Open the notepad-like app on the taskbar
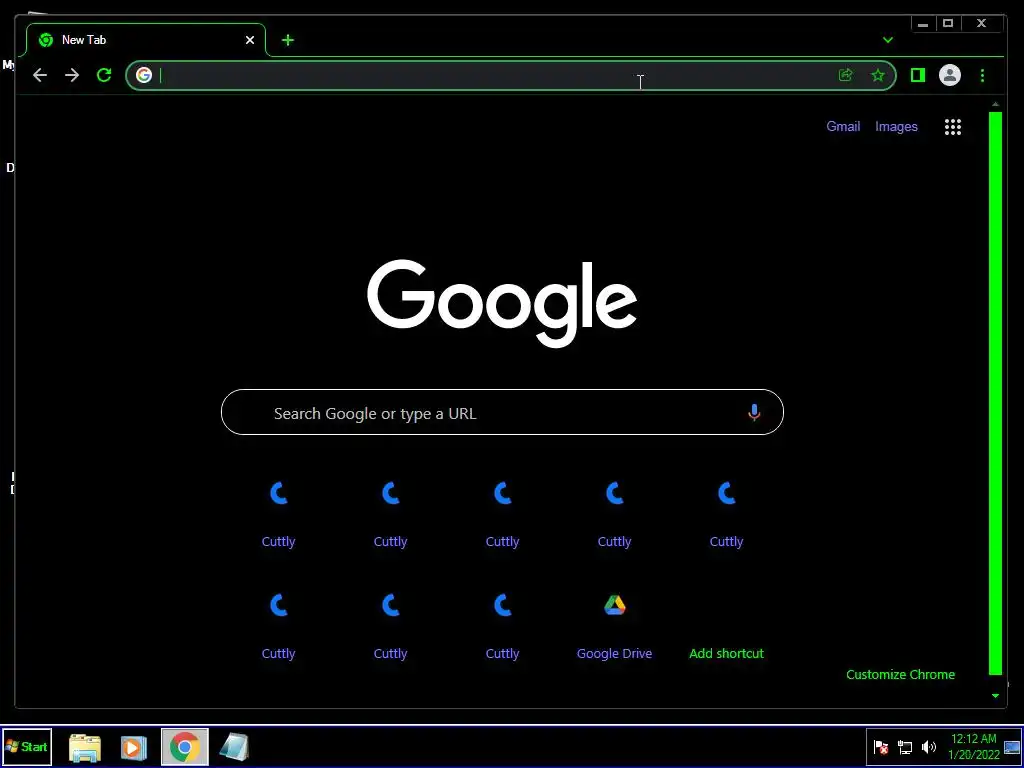 [x=233, y=748]
